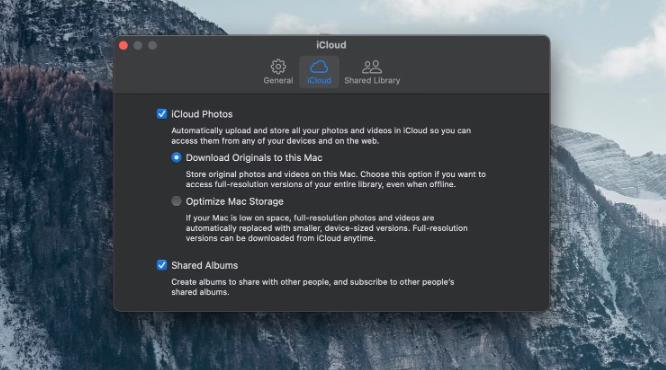Click the gear icon for General preferences
666x370 pixels.
point(278,66)
